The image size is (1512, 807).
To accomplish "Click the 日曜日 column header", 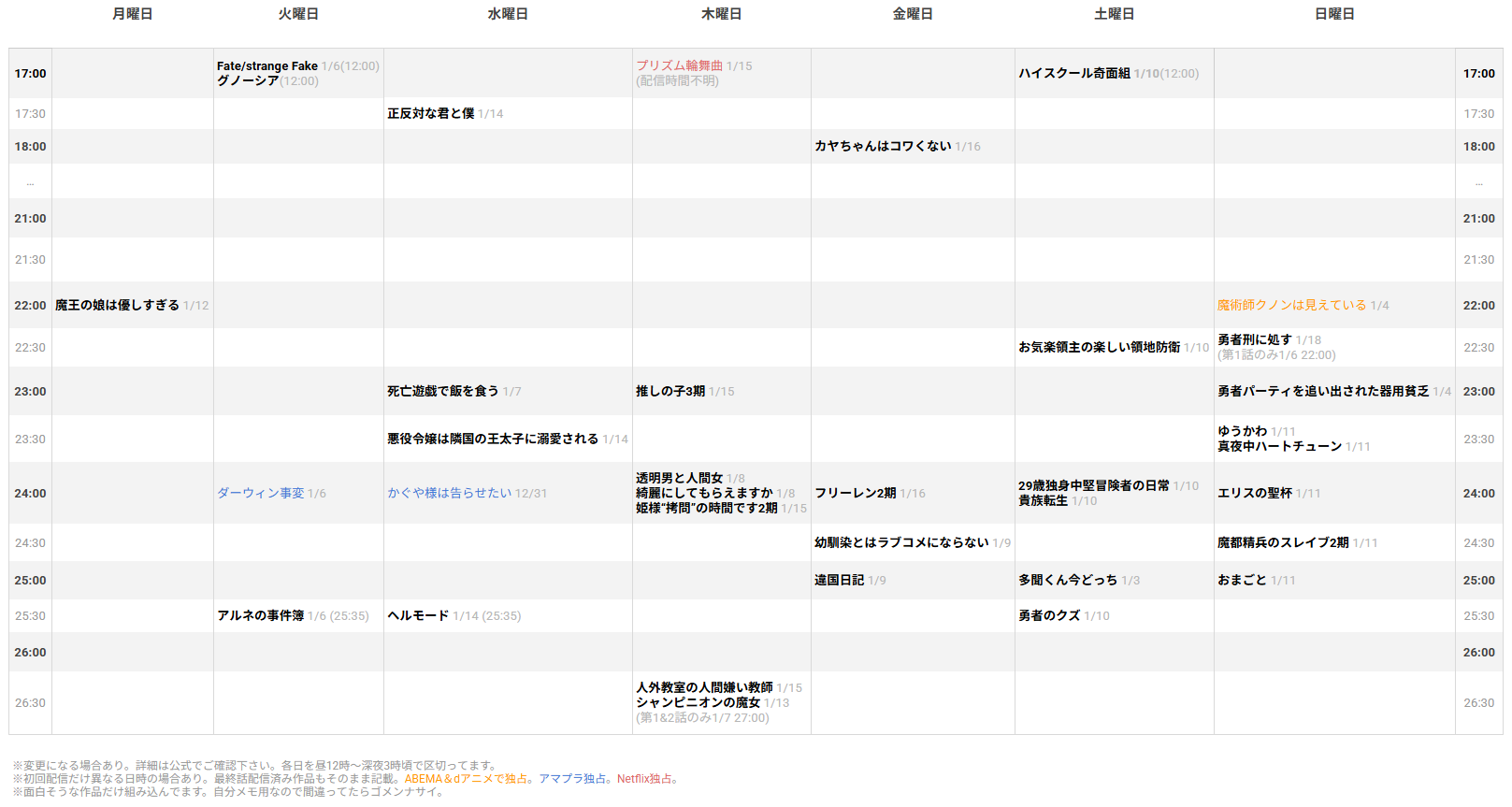I will click(x=1334, y=14).
